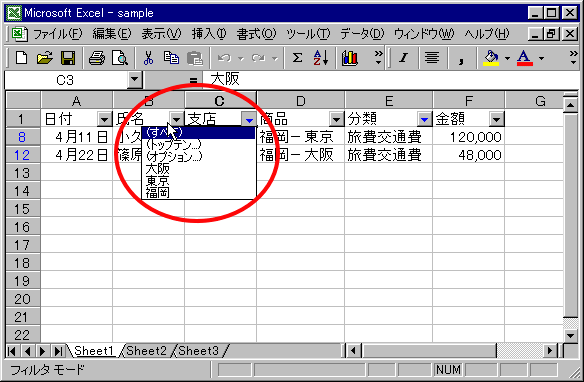Open the 編集(E) menu

(112, 34)
